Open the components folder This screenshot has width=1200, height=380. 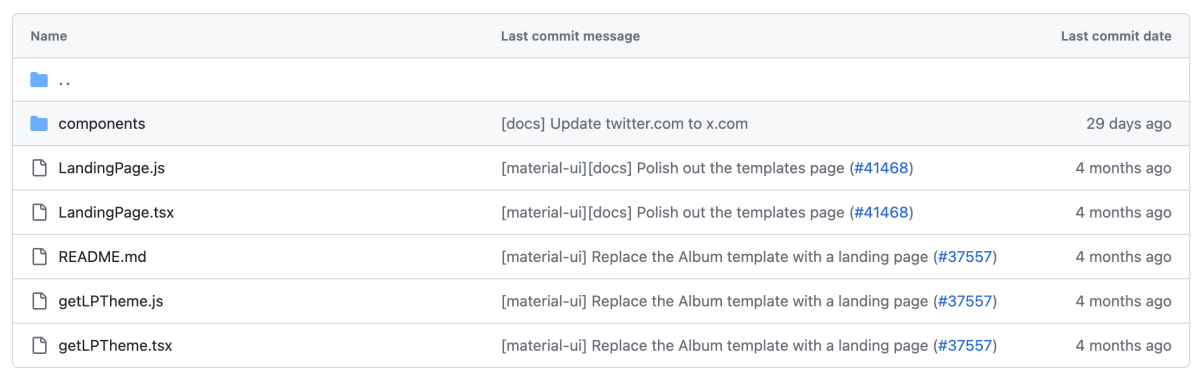(x=102, y=124)
